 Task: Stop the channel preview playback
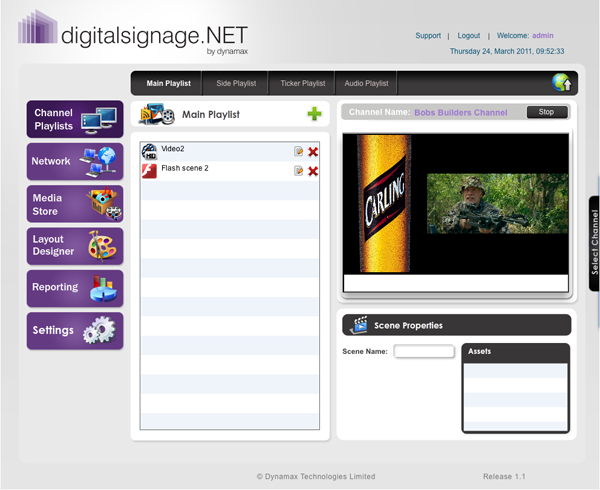(547, 112)
